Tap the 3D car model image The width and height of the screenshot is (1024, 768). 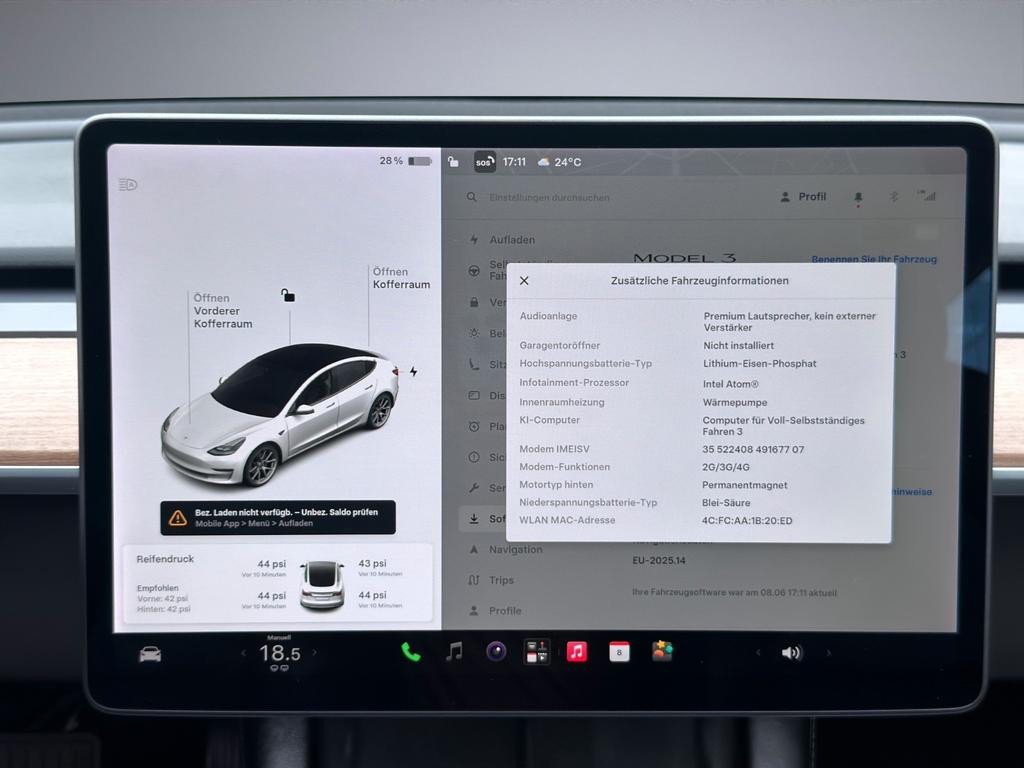tap(281, 414)
